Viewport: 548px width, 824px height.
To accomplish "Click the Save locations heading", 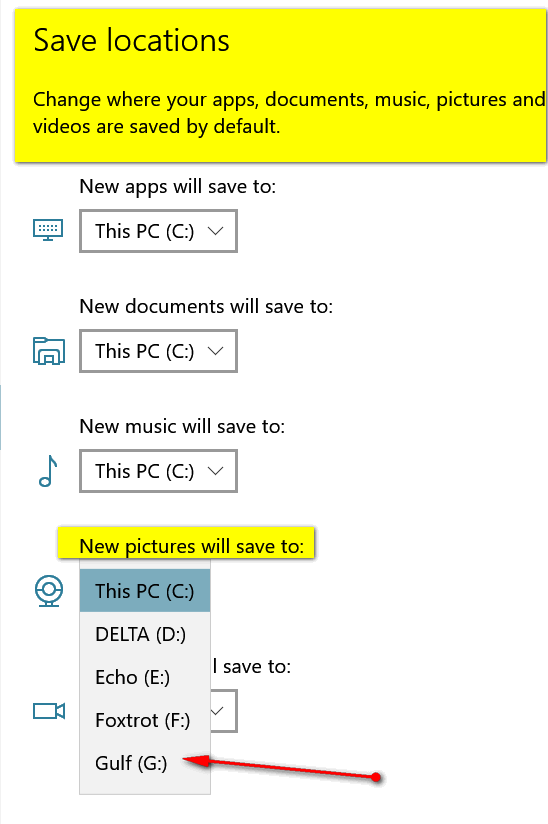I will pos(131,40).
